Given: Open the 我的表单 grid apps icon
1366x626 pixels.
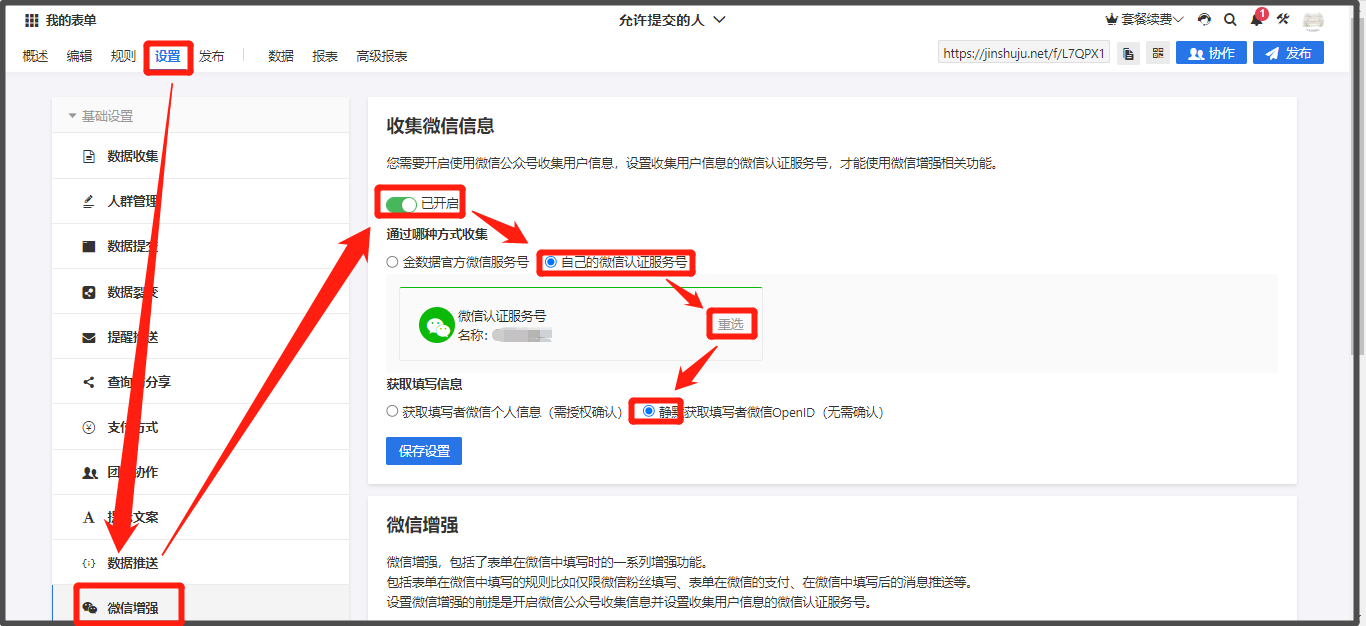Looking at the screenshot, I should tap(32, 20).
